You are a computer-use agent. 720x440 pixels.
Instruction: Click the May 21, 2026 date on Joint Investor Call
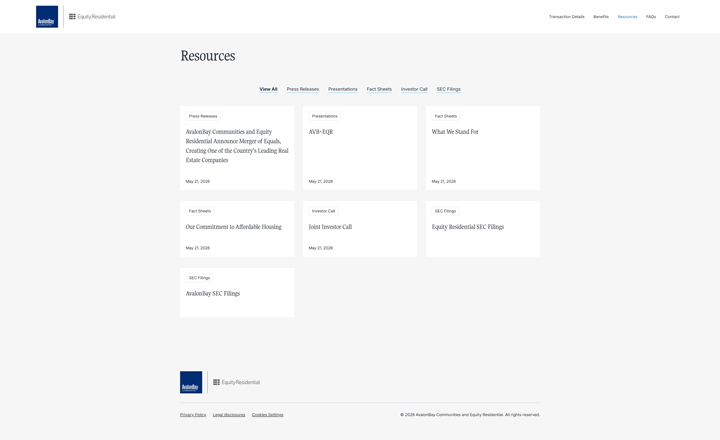[321, 248]
